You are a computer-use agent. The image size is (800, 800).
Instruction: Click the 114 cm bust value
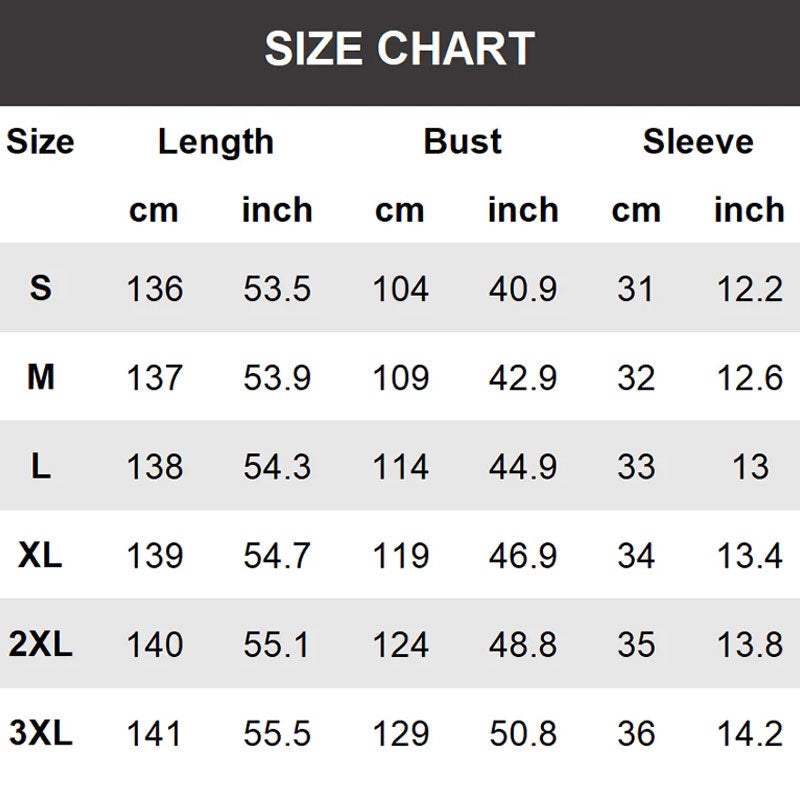pos(400,467)
